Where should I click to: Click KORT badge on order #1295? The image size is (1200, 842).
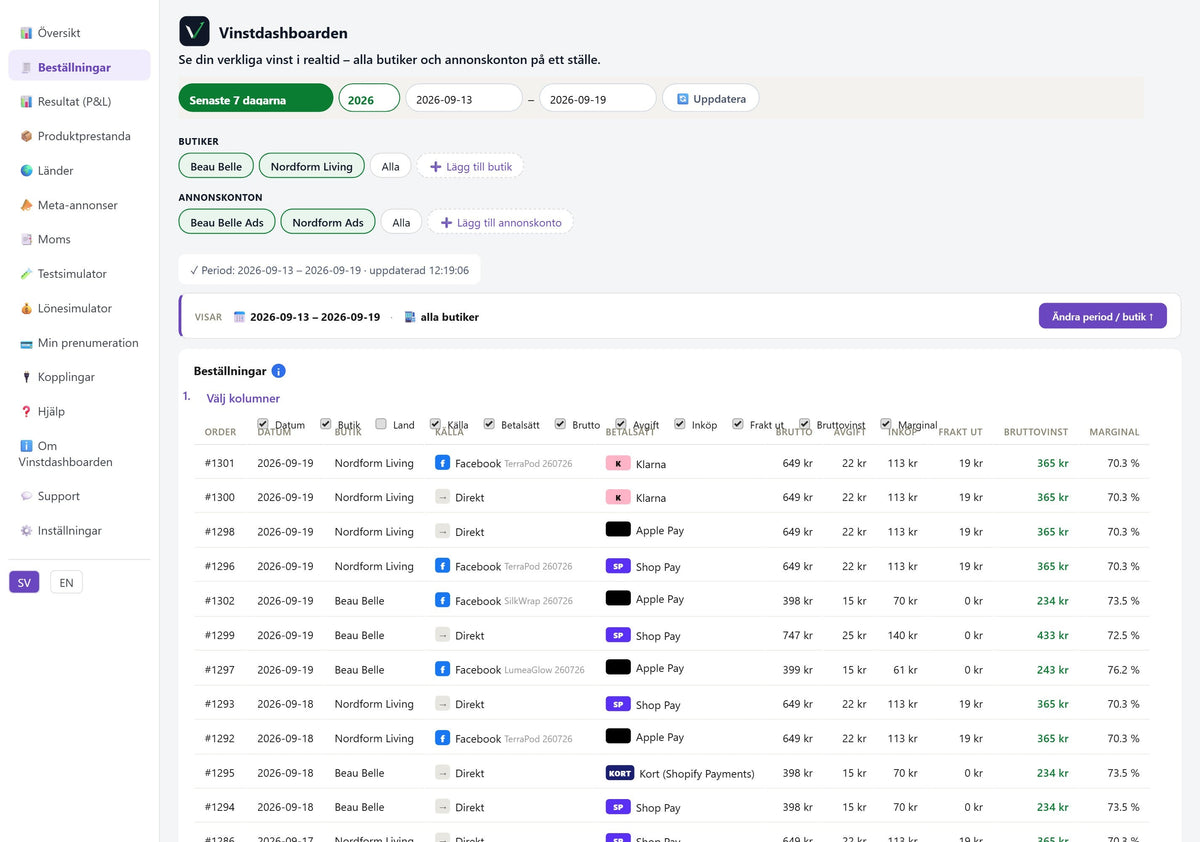point(620,773)
